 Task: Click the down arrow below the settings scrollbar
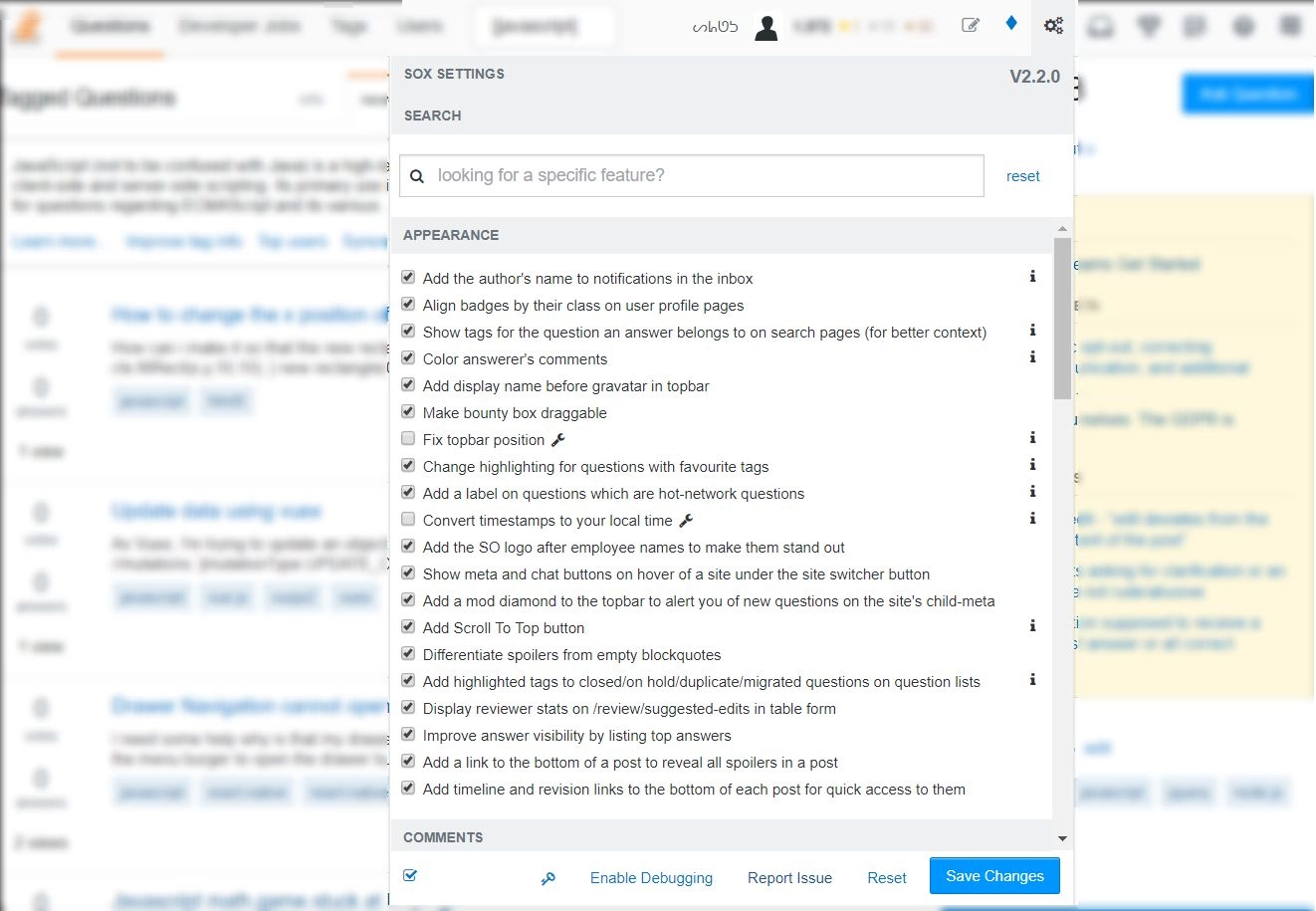(x=1062, y=838)
